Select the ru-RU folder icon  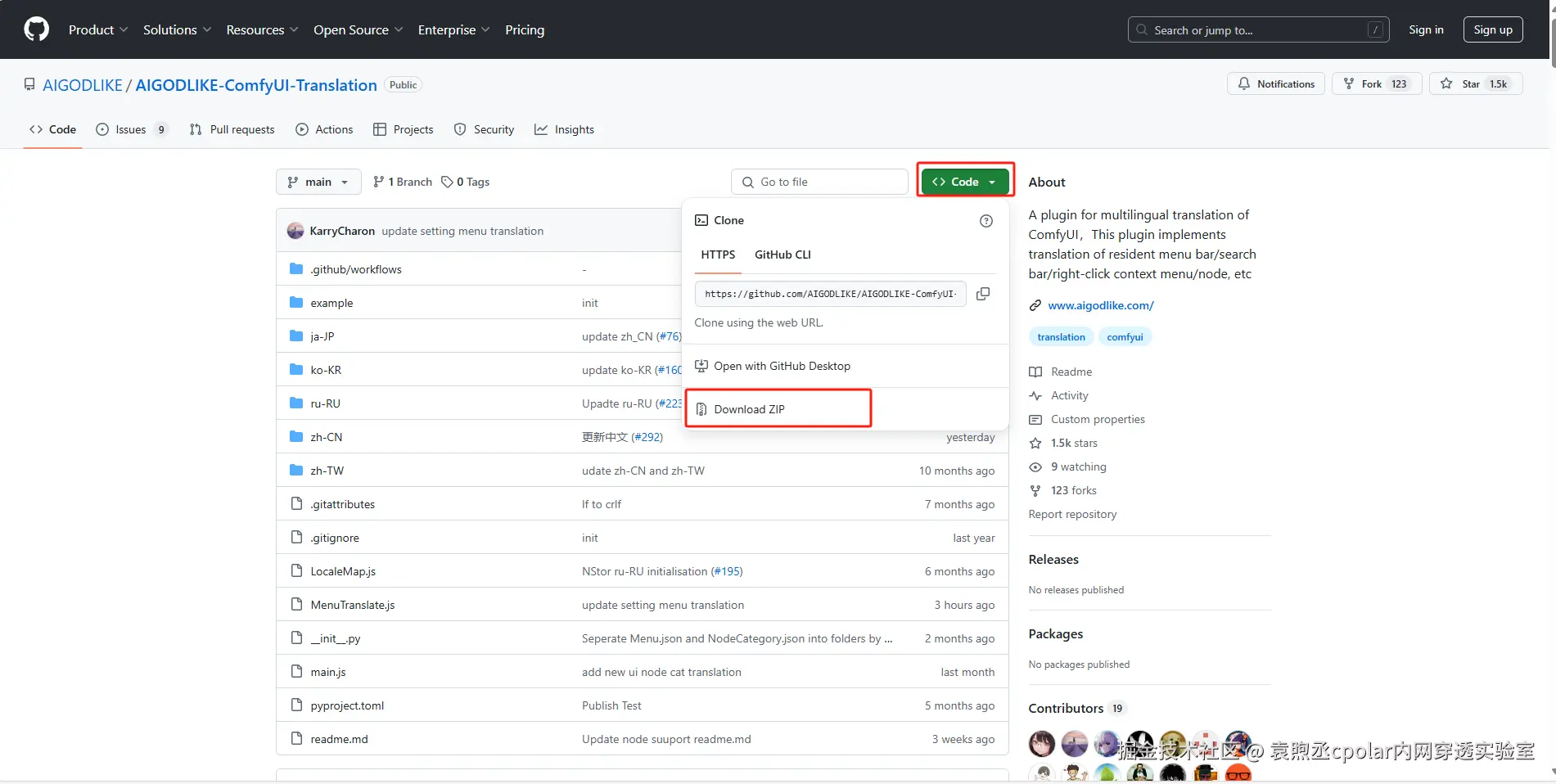tap(296, 403)
